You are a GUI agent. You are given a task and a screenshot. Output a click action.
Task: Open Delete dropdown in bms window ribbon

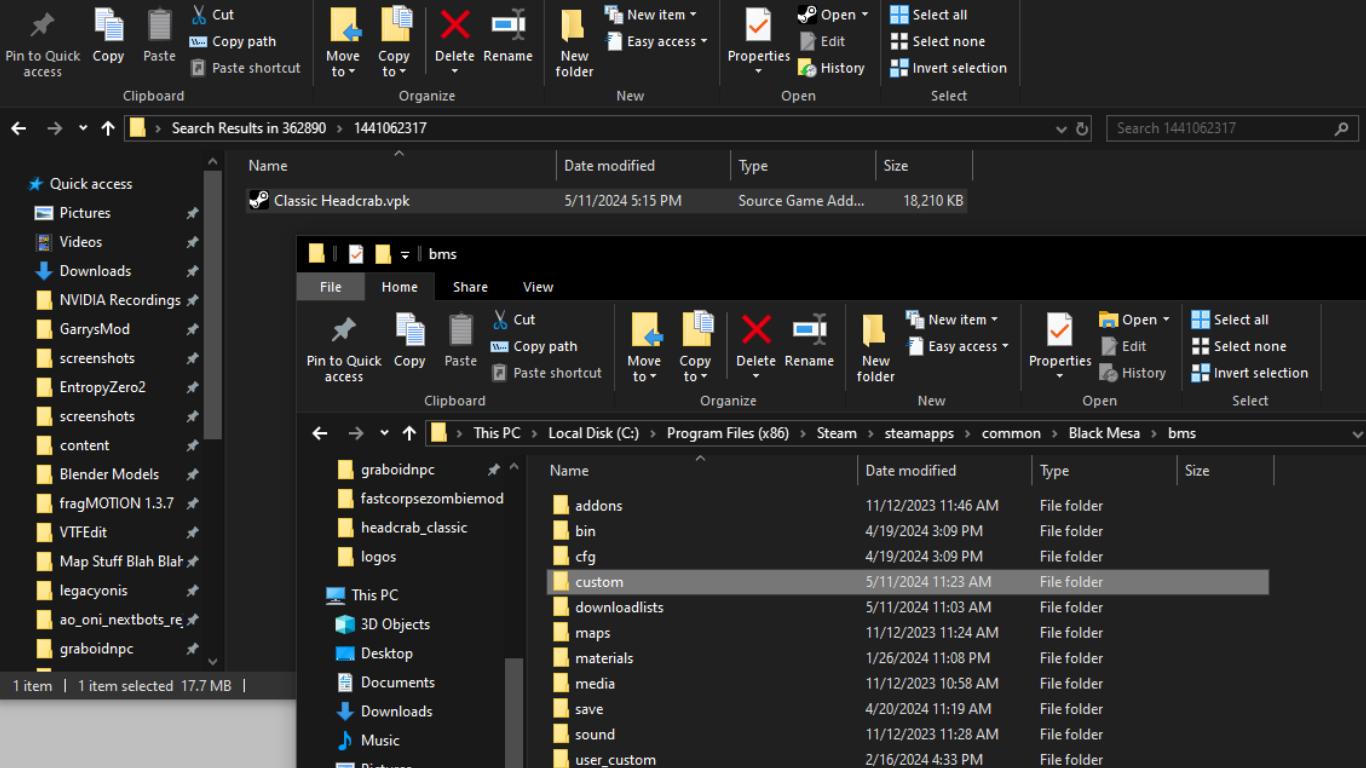[756, 376]
